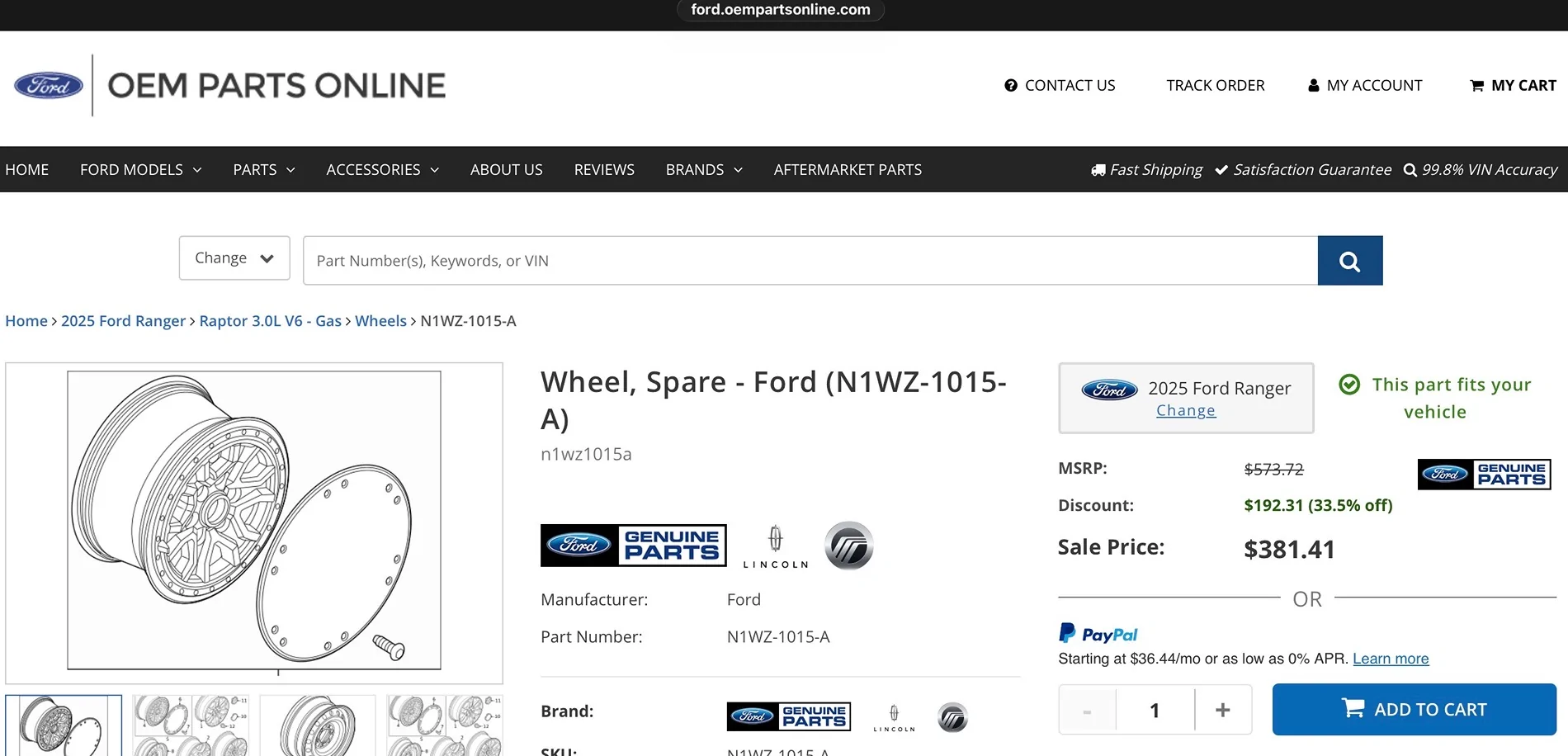Click the large Lincoln logo
1568x756 pixels.
coord(776,546)
